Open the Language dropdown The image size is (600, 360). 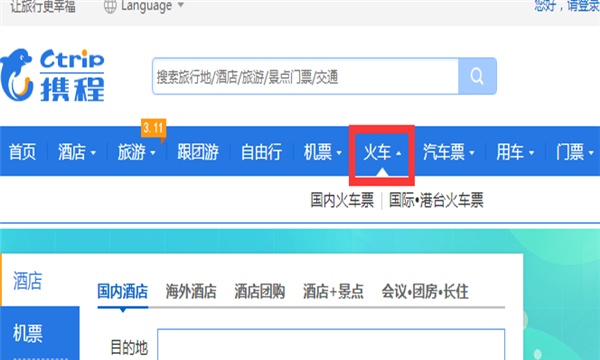[152, 5]
